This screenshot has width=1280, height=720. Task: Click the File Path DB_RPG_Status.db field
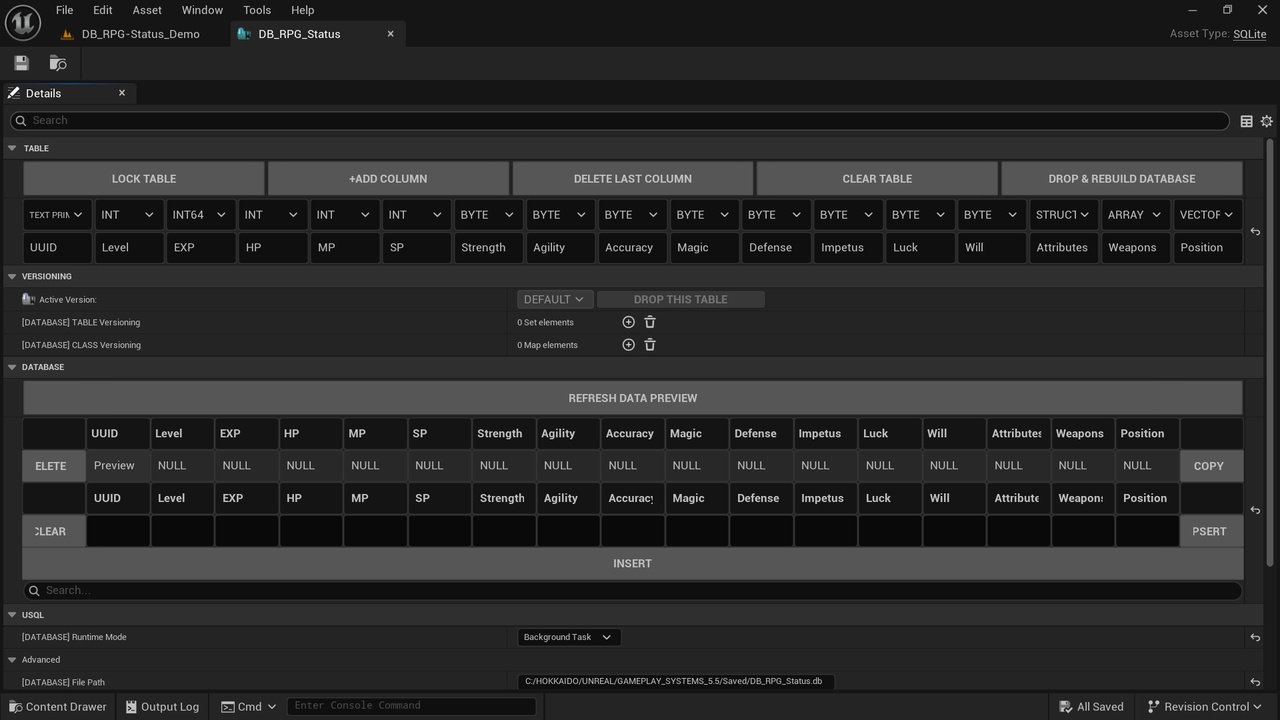pyautogui.click(x=676, y=682)
